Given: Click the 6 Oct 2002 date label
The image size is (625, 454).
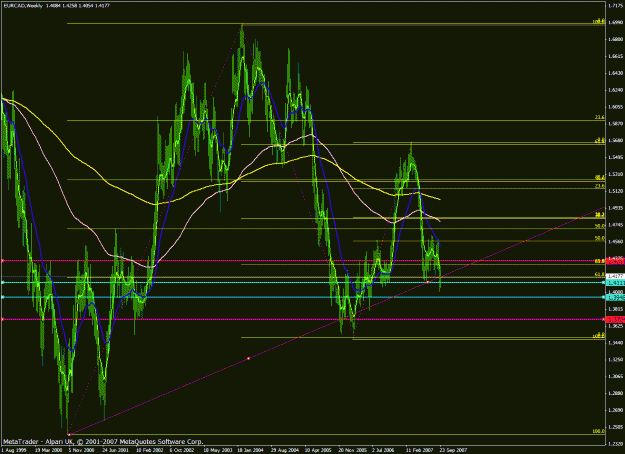Looking at the screenshot, I should (182, 450).
